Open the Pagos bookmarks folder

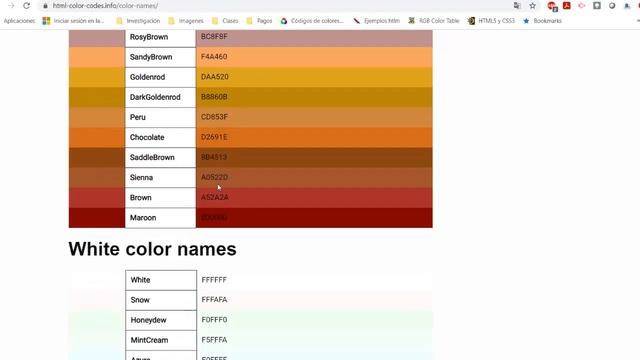coord(259,21)
